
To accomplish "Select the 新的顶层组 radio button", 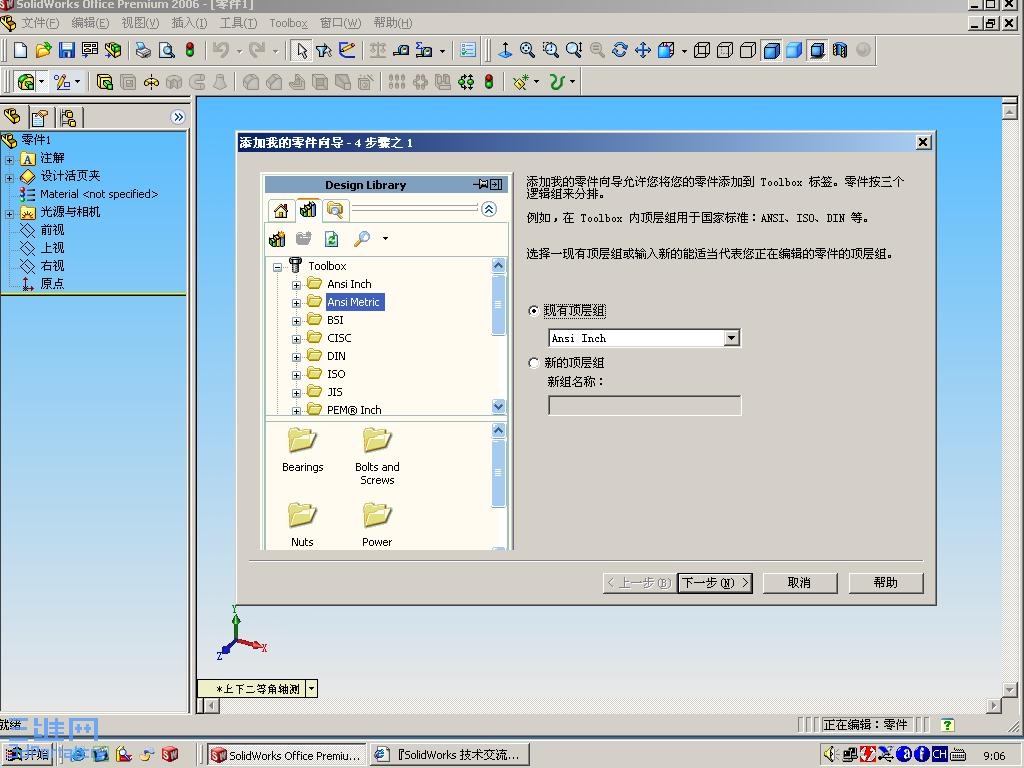I will 534,362.
